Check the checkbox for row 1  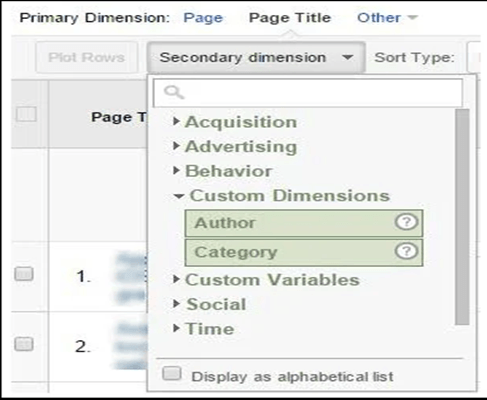click(24, 274)
